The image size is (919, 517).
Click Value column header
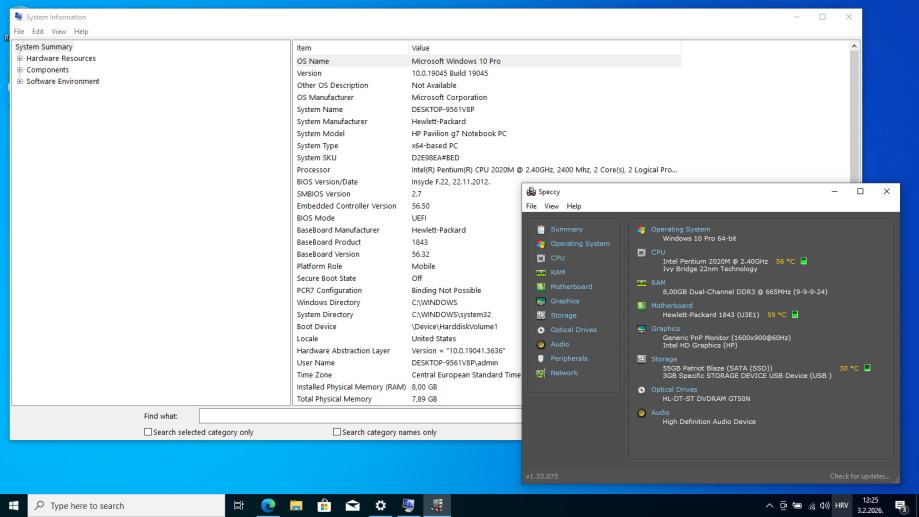tap(544, 48)
